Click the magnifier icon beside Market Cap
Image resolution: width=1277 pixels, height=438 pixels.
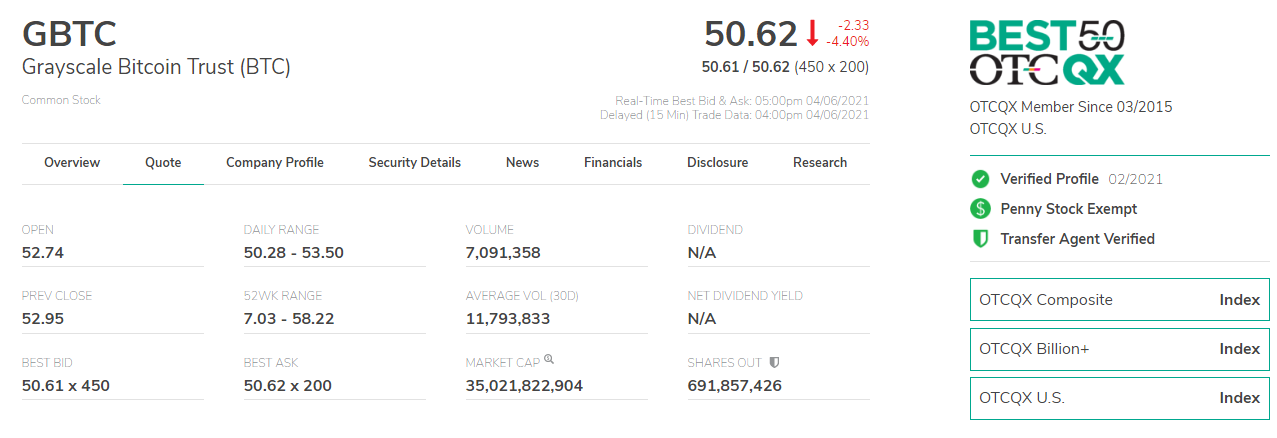click(549, 361)
